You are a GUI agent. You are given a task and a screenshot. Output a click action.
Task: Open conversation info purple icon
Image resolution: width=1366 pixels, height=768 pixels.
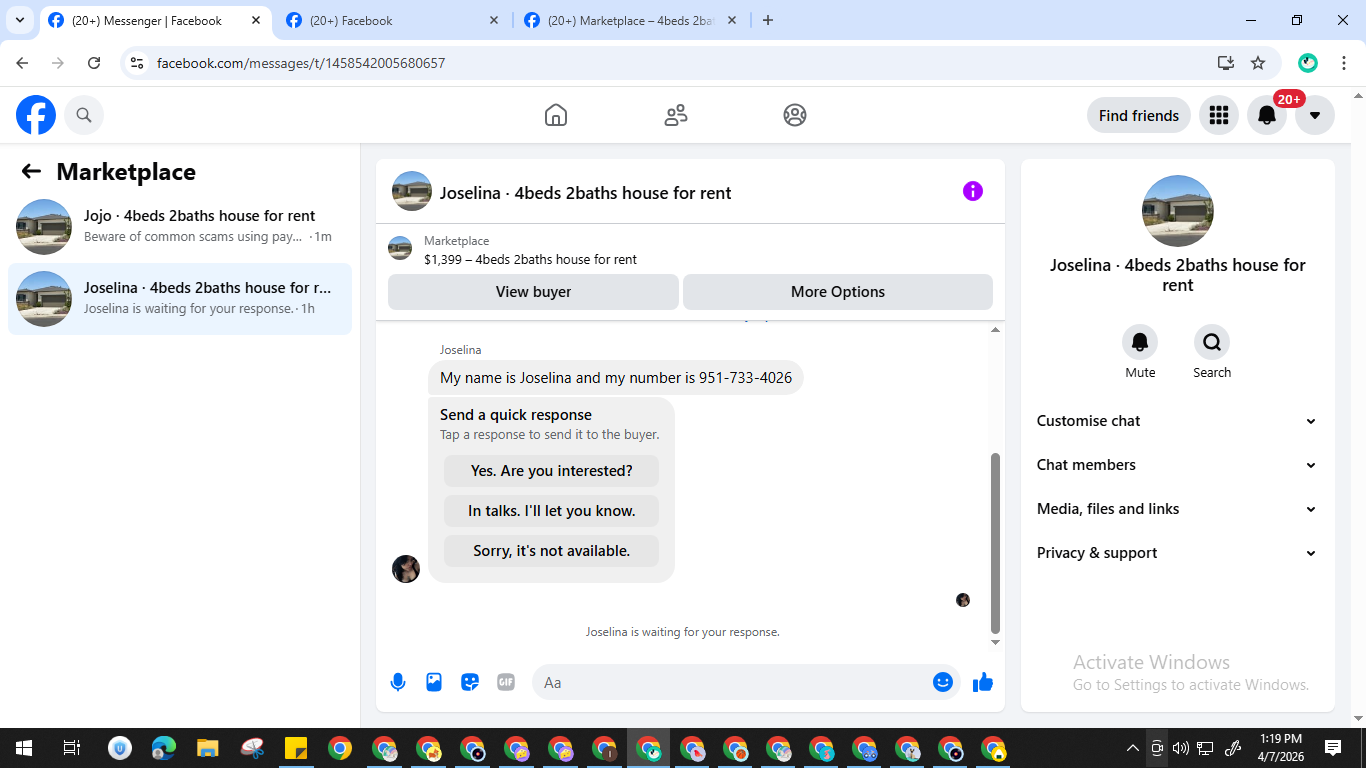(973, 191)
